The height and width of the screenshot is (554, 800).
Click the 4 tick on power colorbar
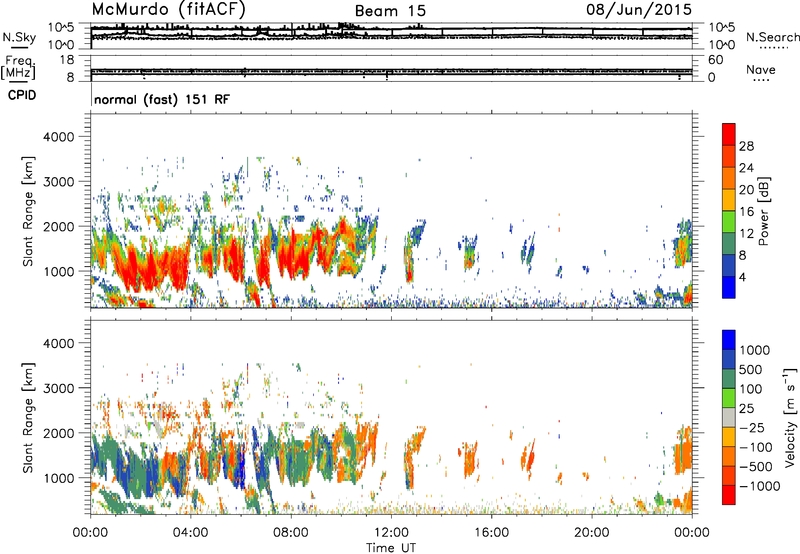pyautogui.click(x=742, y=277)
